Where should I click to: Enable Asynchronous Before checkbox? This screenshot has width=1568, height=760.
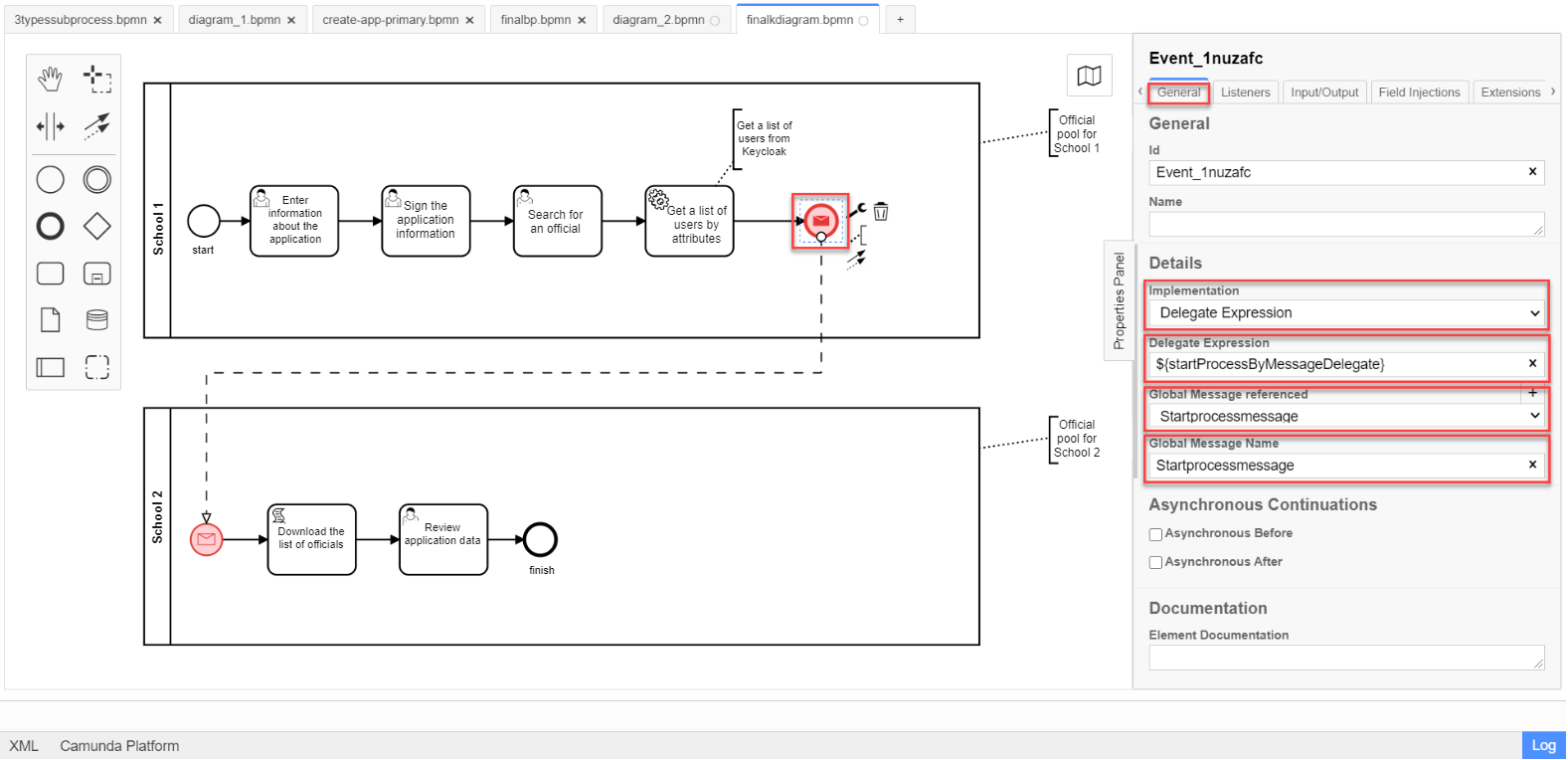pyautogui.click(x=1155, y=534)
